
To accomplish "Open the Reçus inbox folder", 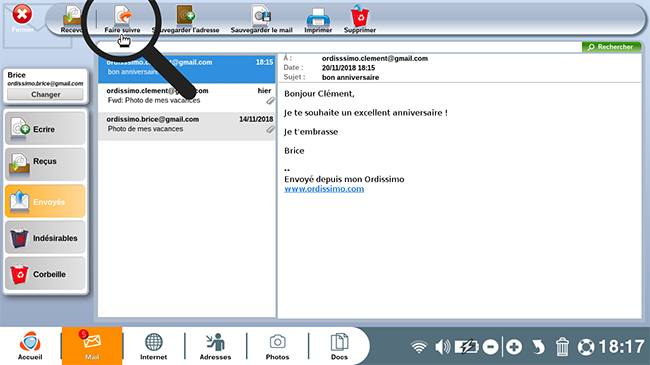I will coord(45,163).
